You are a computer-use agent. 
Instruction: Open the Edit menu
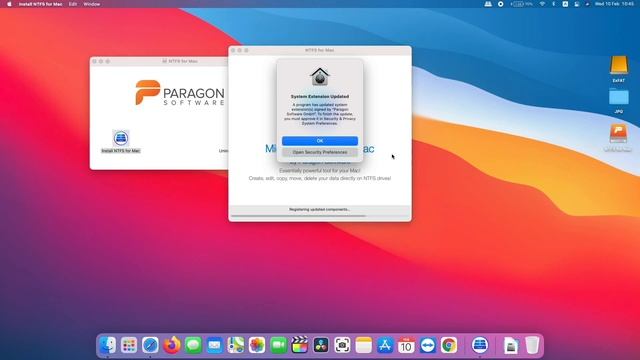pyautogui.click(x=73, y=4)
